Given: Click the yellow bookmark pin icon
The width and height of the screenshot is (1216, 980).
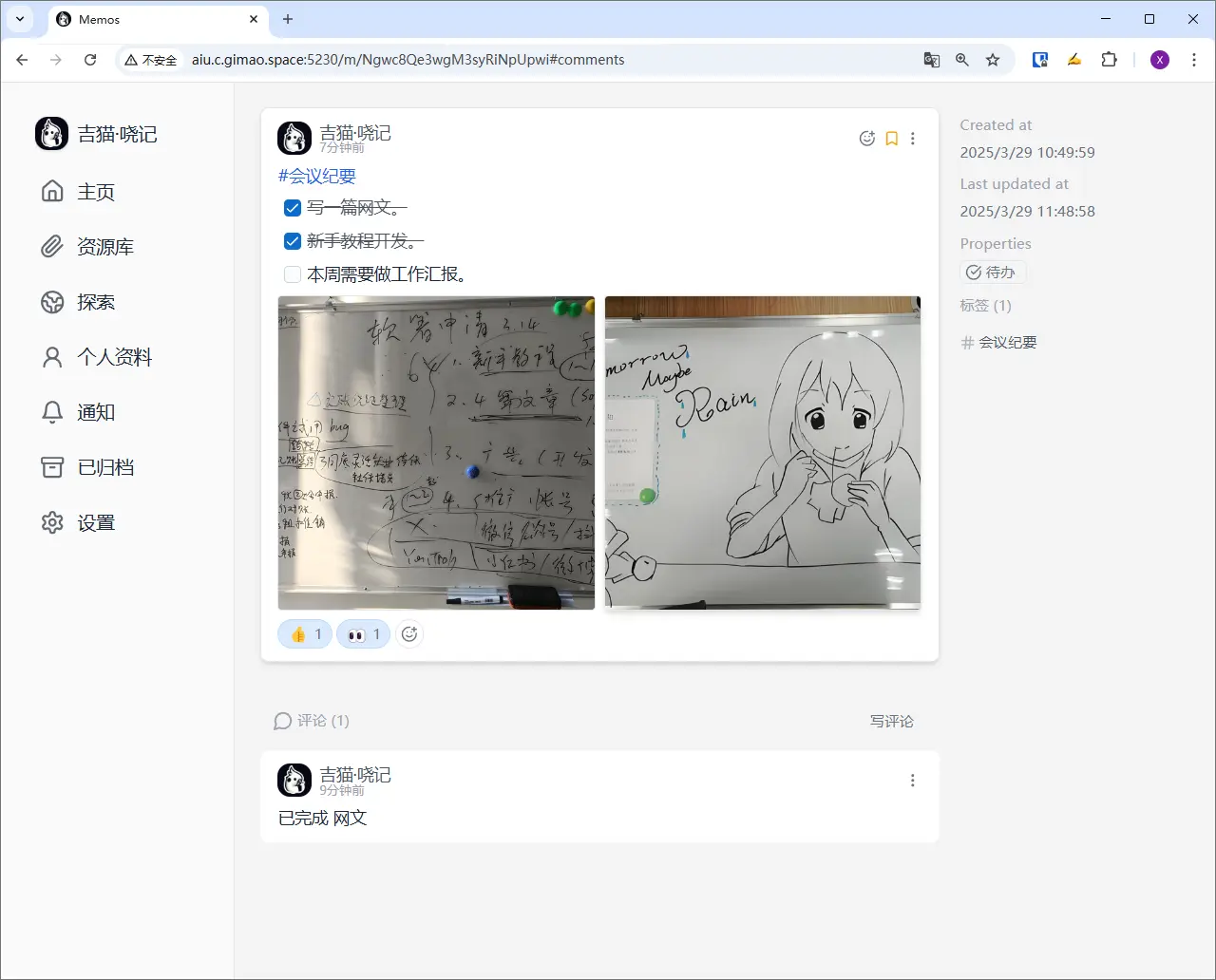Looking at the screenshot, I should click(891, 139).
